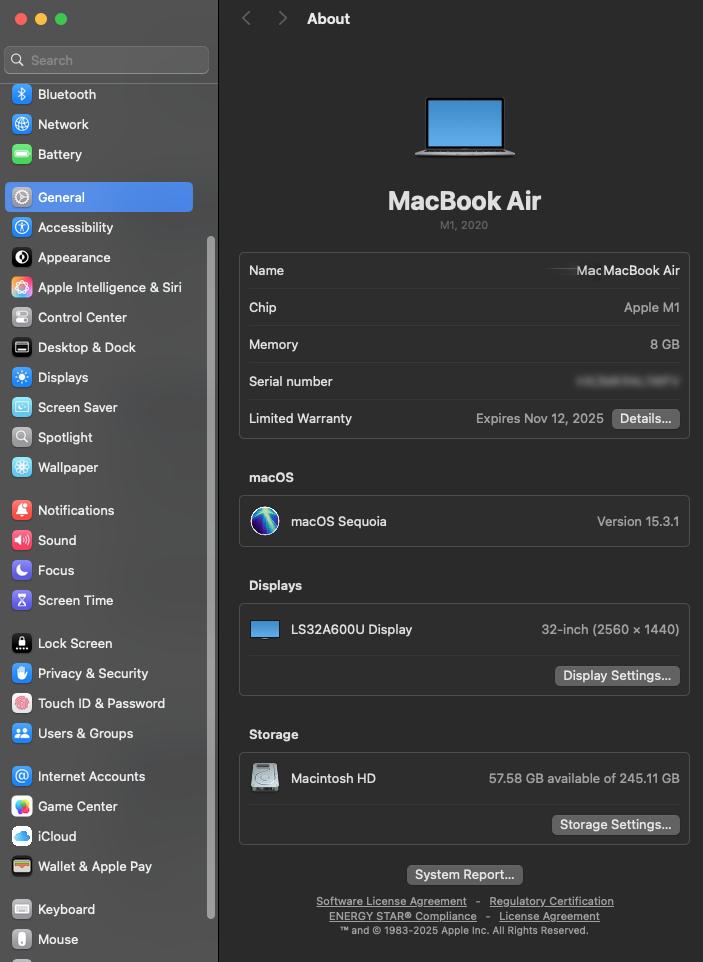Go back using the left chevron
Viewport: 703px width, 962px height.
pyautogui.click(x=247, y=19)
